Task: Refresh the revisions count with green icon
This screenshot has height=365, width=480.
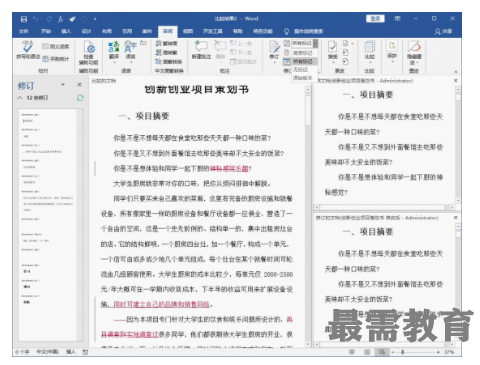Action: 80,98
